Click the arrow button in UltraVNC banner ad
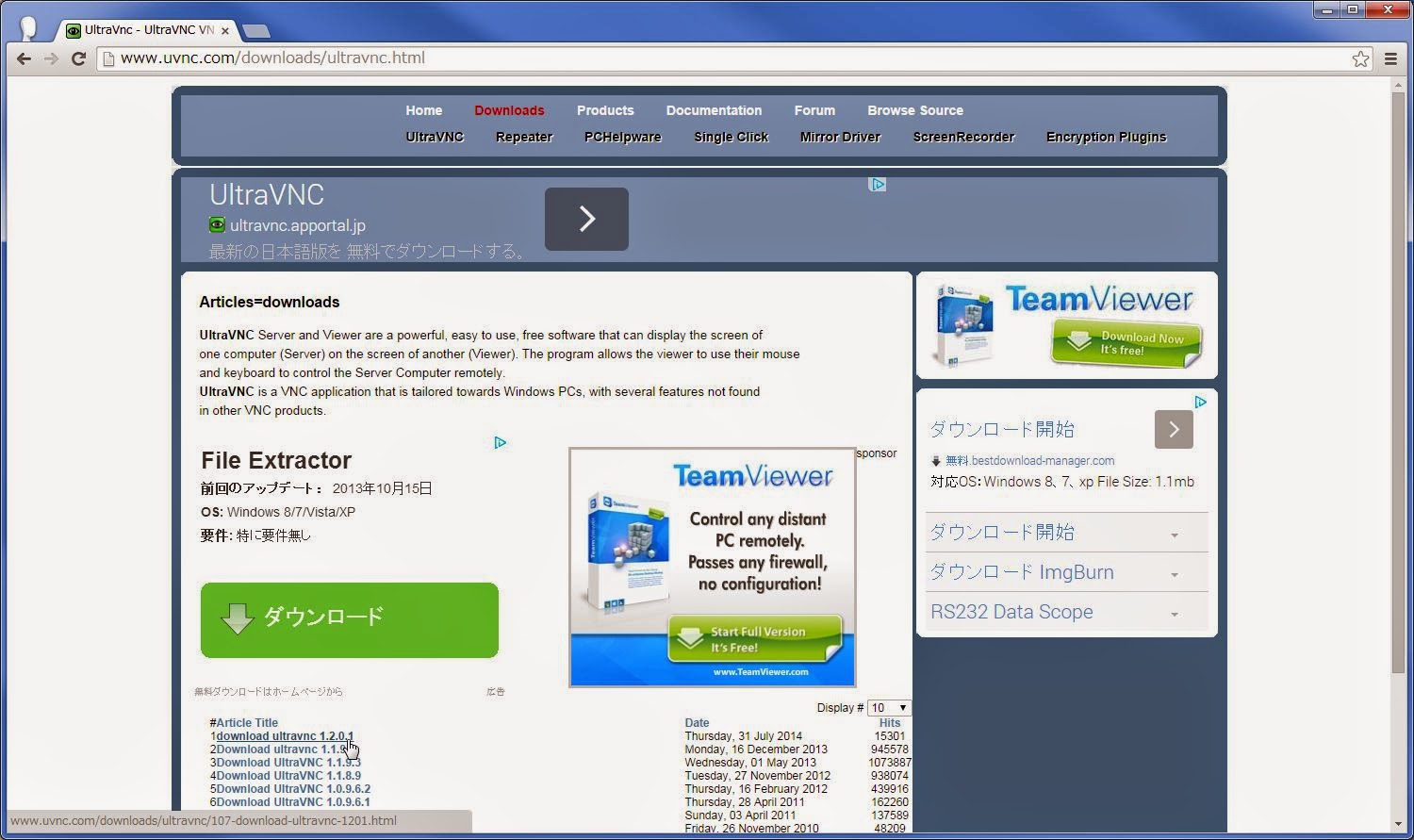The image size is (1414, 840). point(586,219)
